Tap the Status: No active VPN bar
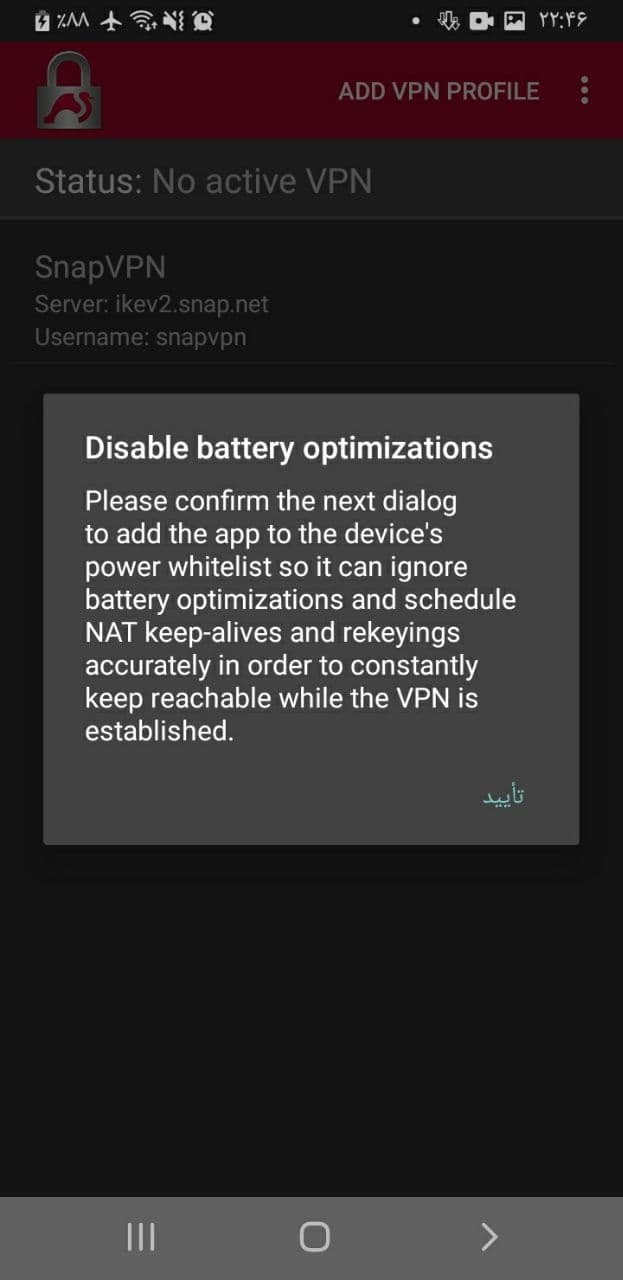The height and width of the screenshot is (1280, 623). click(311, 181)
